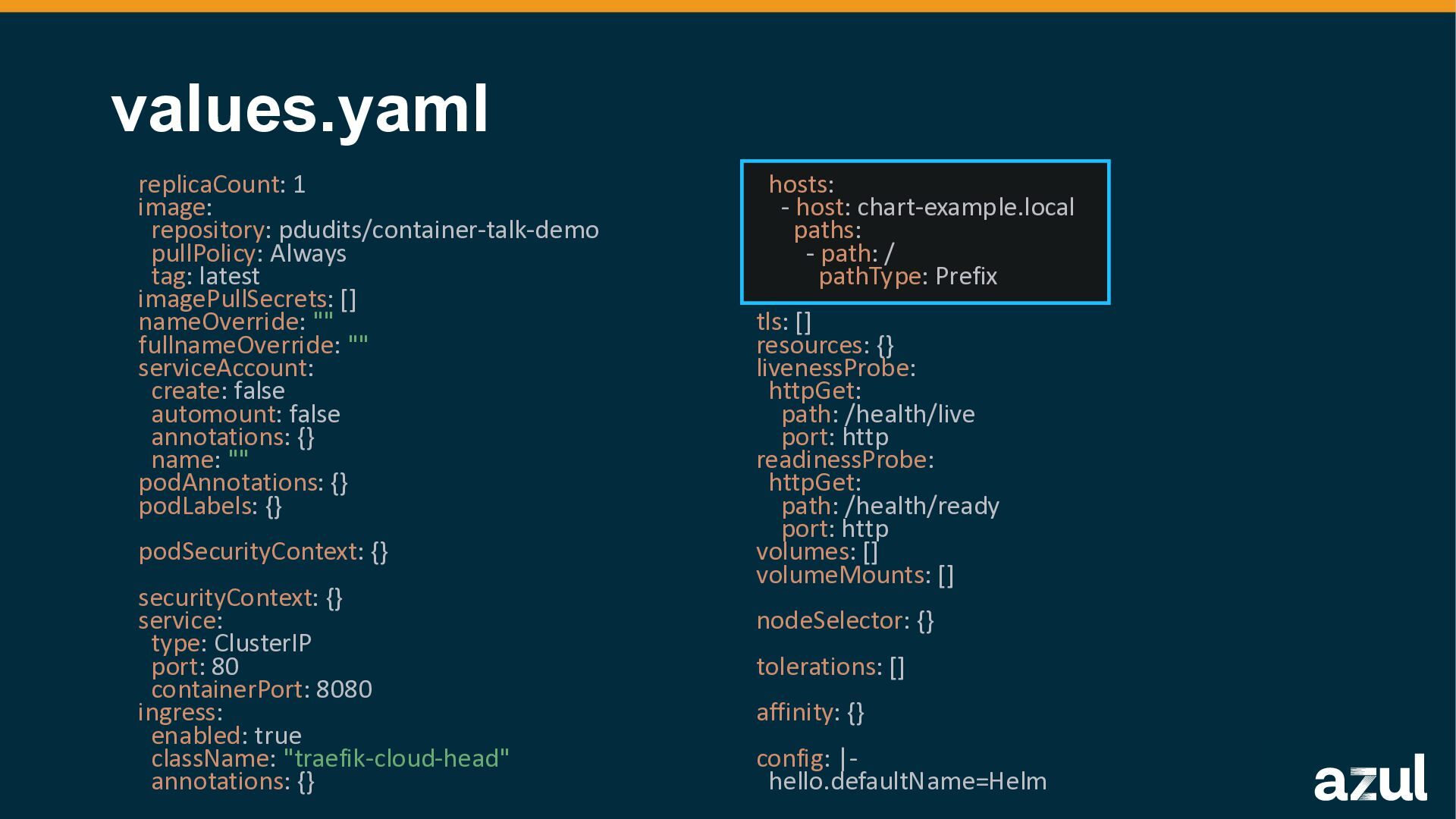The height and width of the screenshot is (819, 1456).
Task: Click the azul logo
Action: click(x=1370, y=778)
